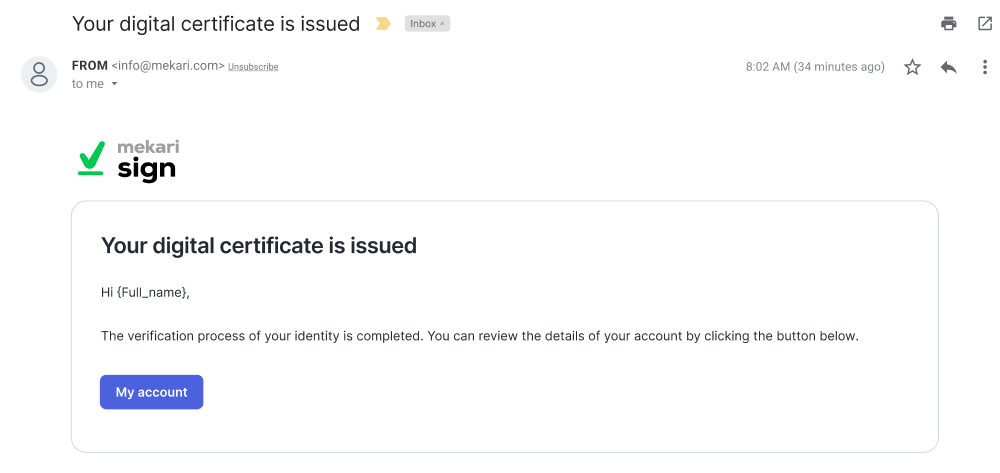Star this email message
The width and height of the screenshot is (1000, 473).
[912, 67]
